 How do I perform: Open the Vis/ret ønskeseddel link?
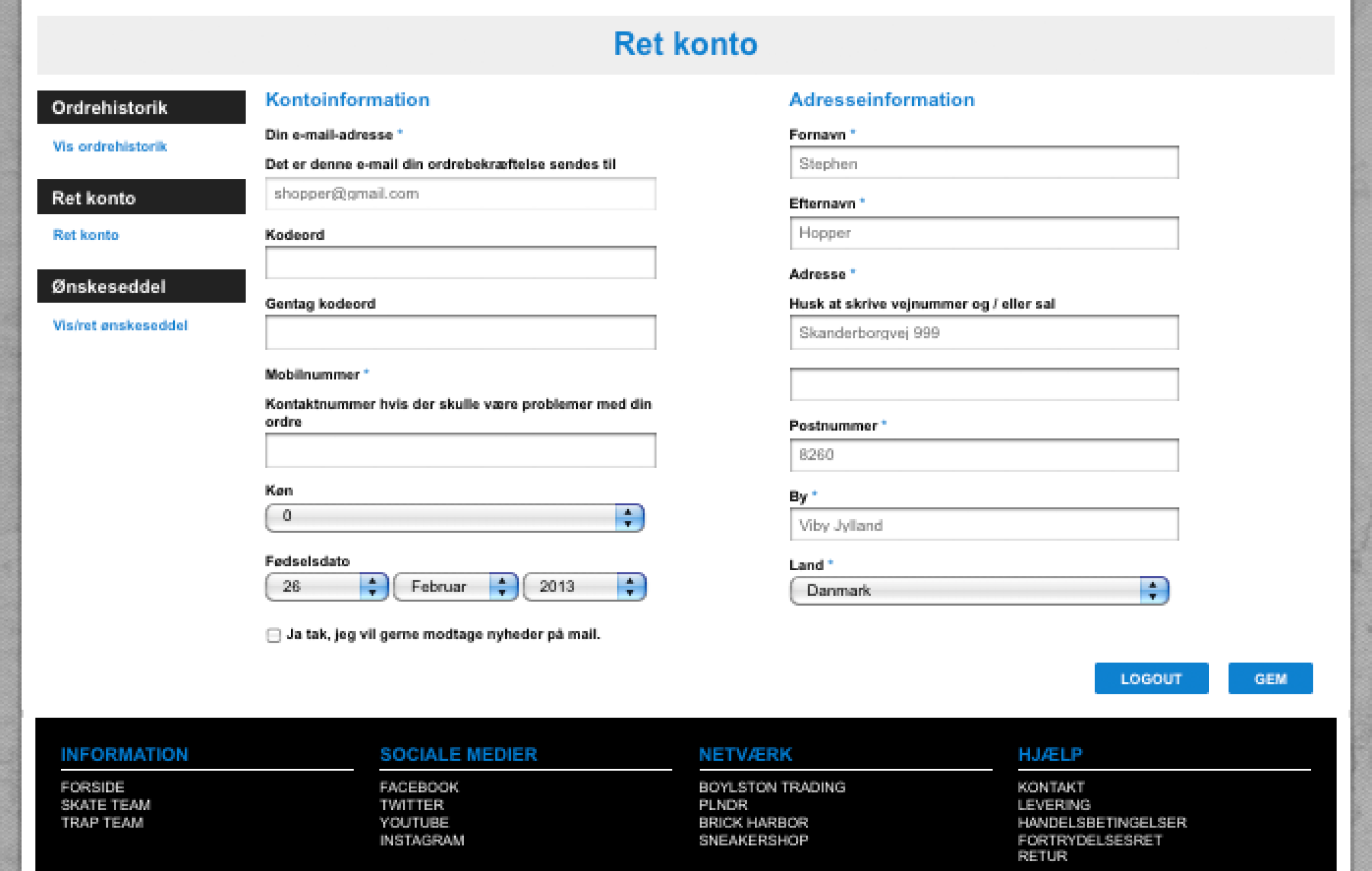(120, 326)
